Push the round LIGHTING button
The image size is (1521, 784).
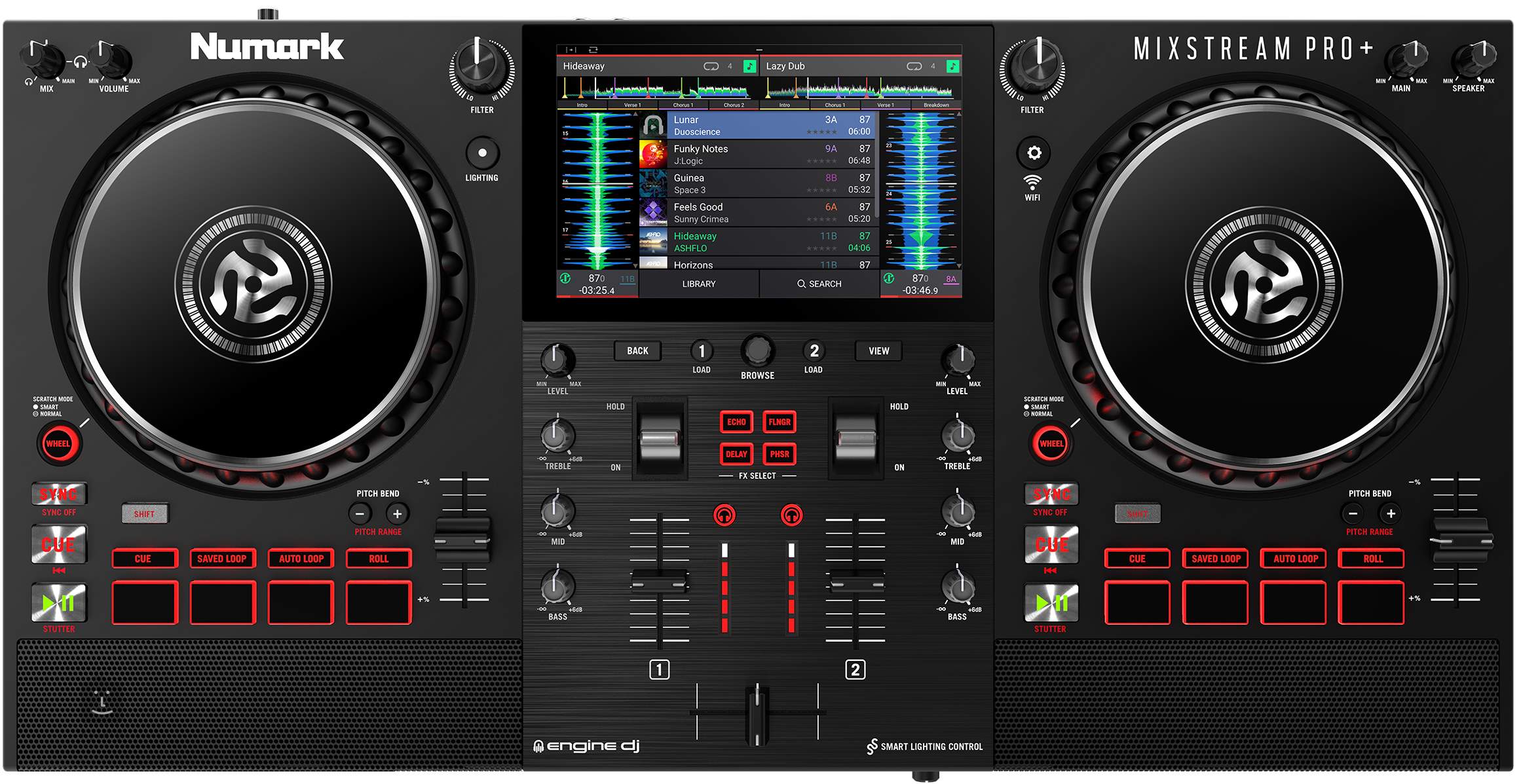(483, 153)
